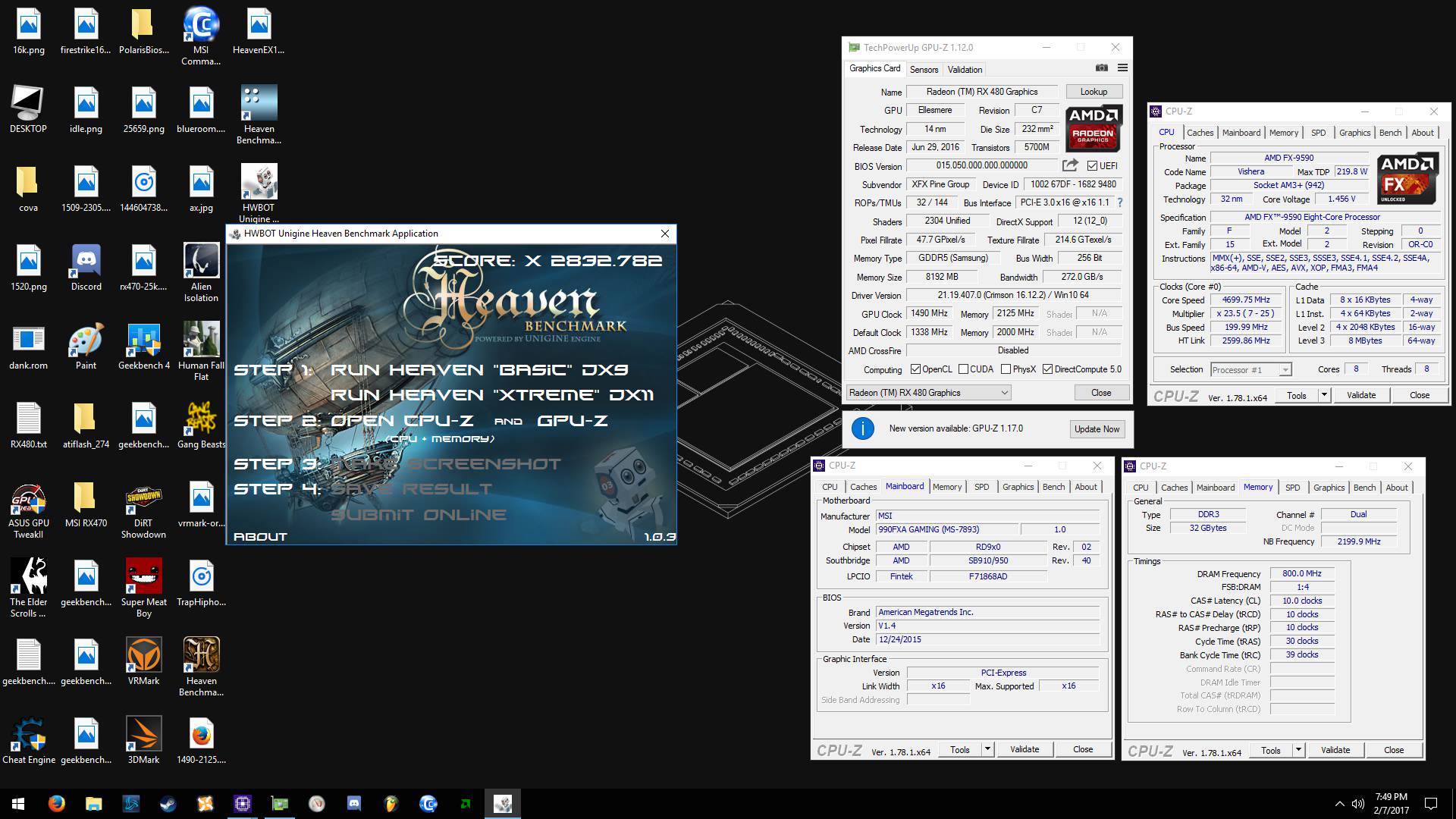Screen dimensions: 1456x819
Task: Click About in HWBOT Heaven app
Action: (x=260, y=536)
